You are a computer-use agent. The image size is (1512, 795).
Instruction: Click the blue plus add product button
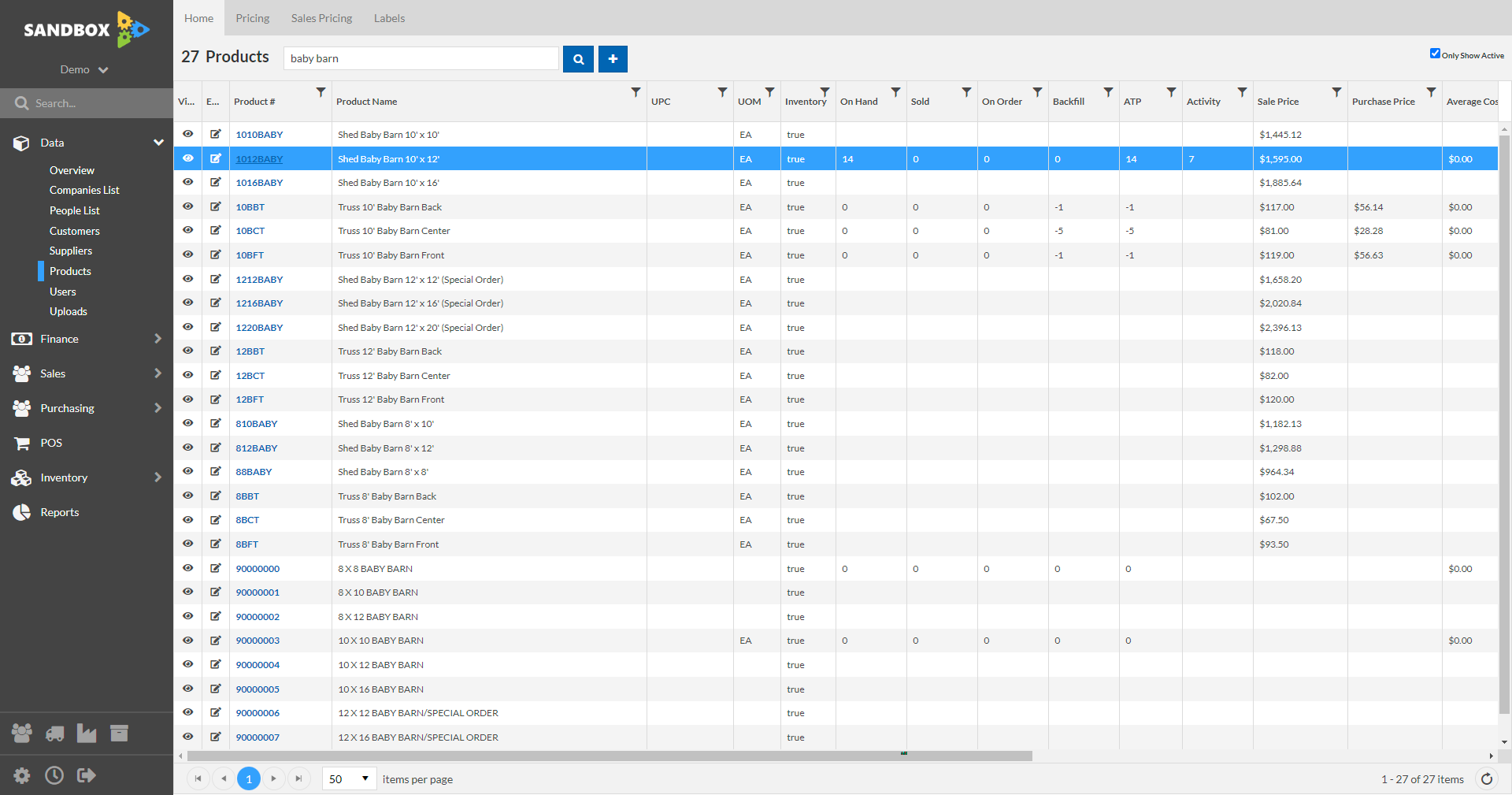[613, 59]
